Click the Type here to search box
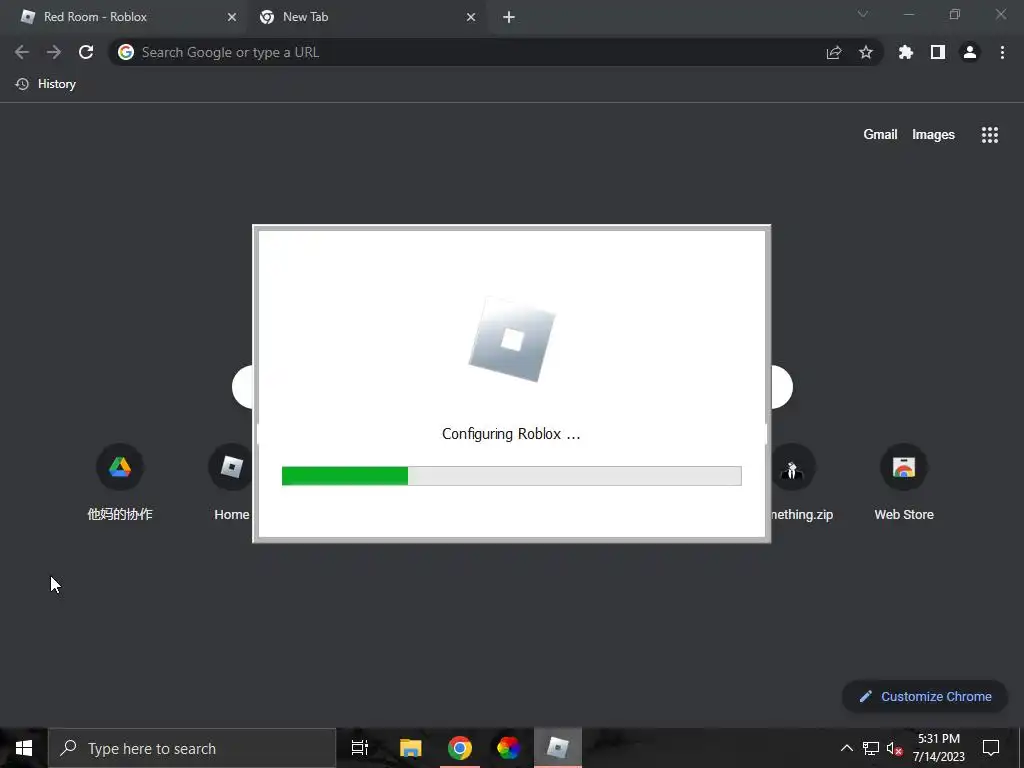Viewport: 1024px width, 768px height. click(x=192, y=748)
